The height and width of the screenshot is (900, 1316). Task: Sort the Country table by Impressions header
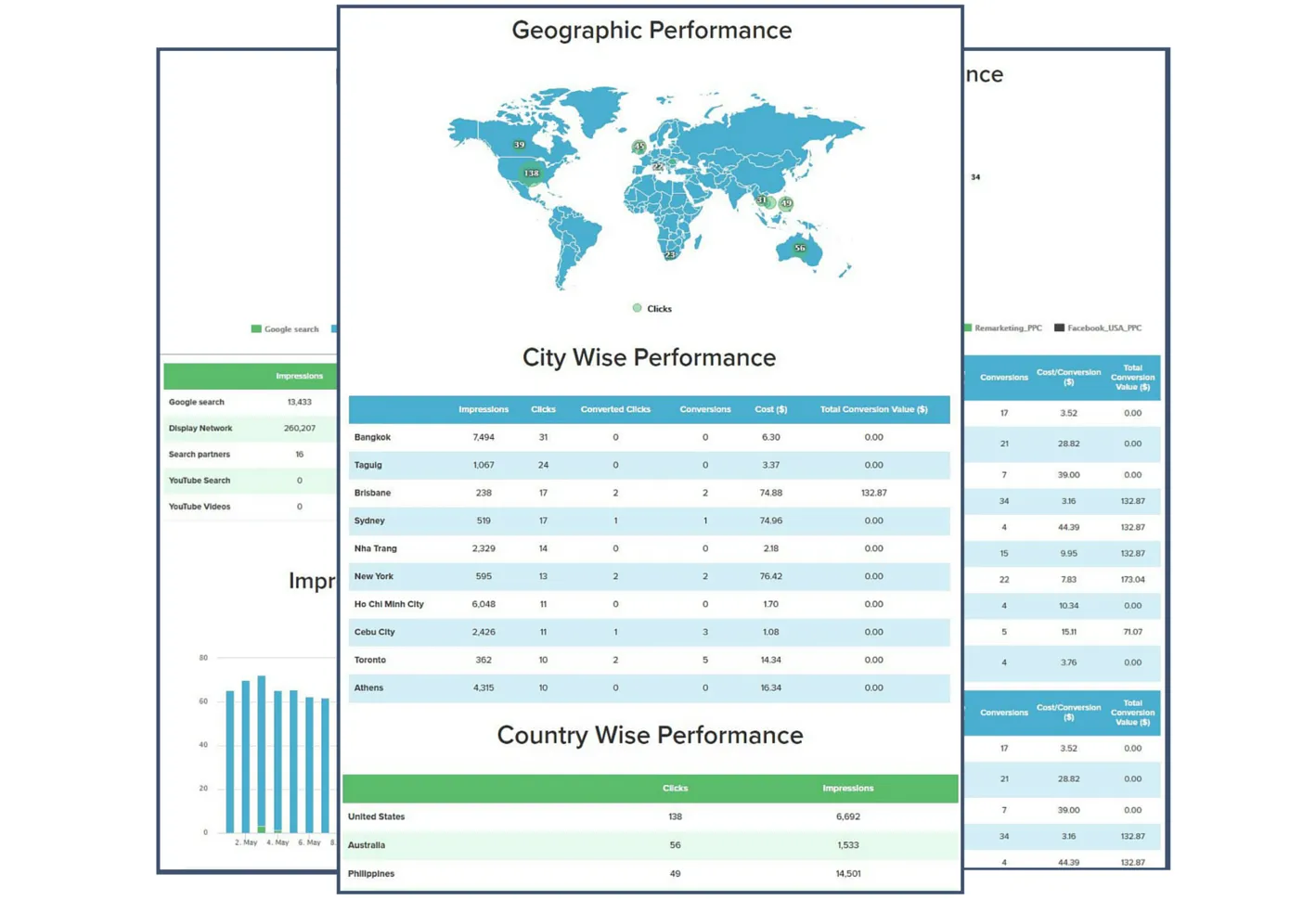coord(846,788)
